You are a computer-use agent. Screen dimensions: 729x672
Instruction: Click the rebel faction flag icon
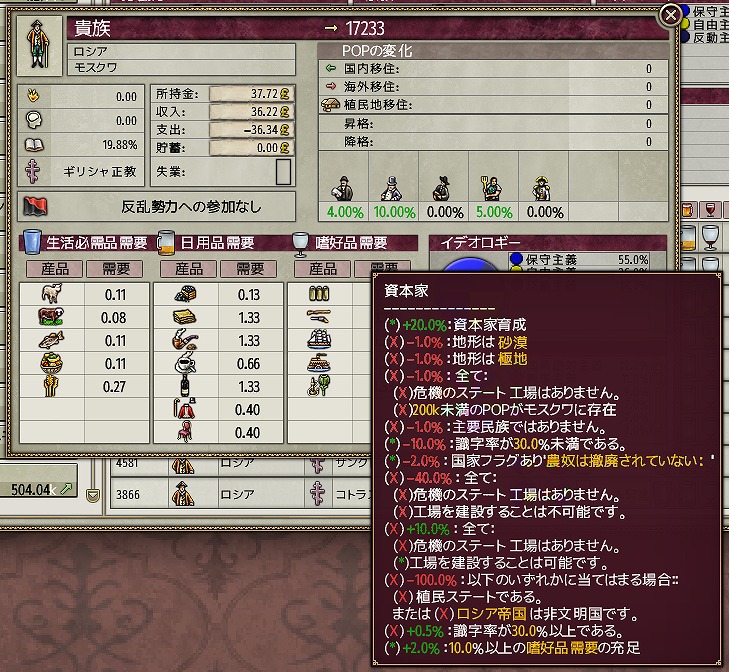[x=36, y=206]
